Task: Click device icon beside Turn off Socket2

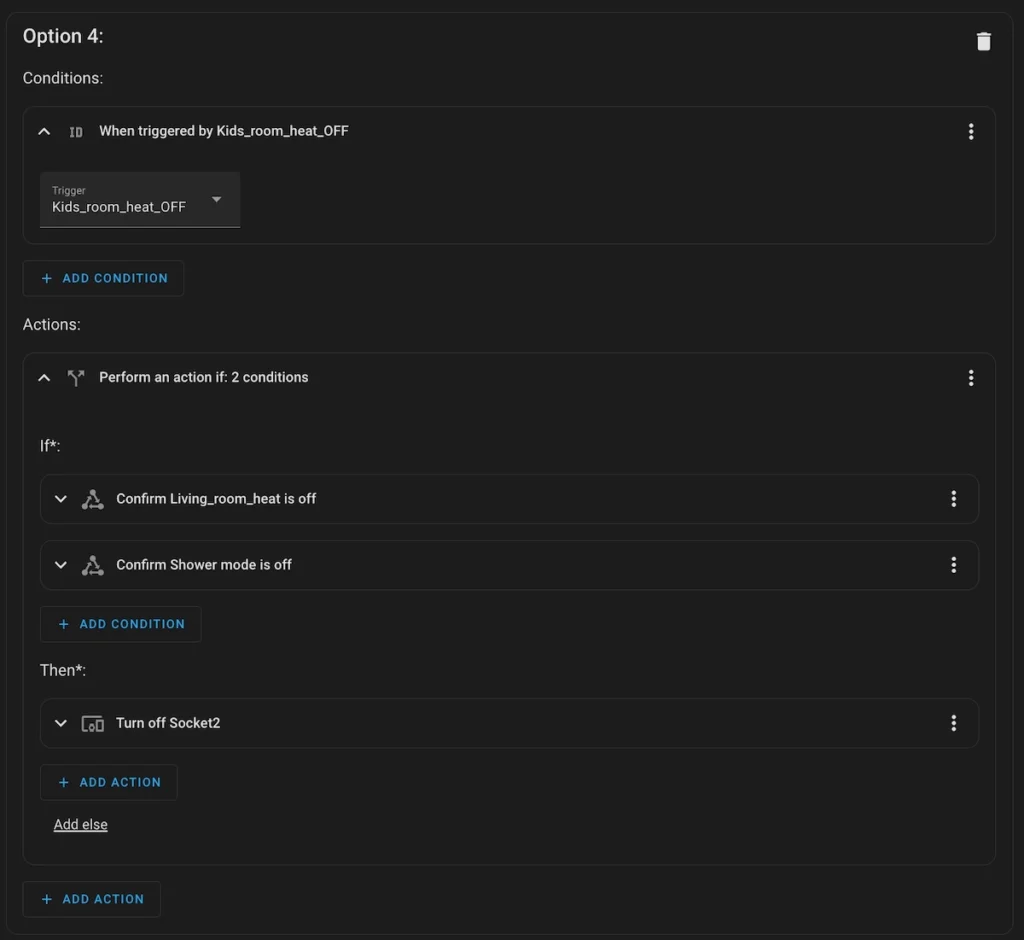Action: coord(93,723)
